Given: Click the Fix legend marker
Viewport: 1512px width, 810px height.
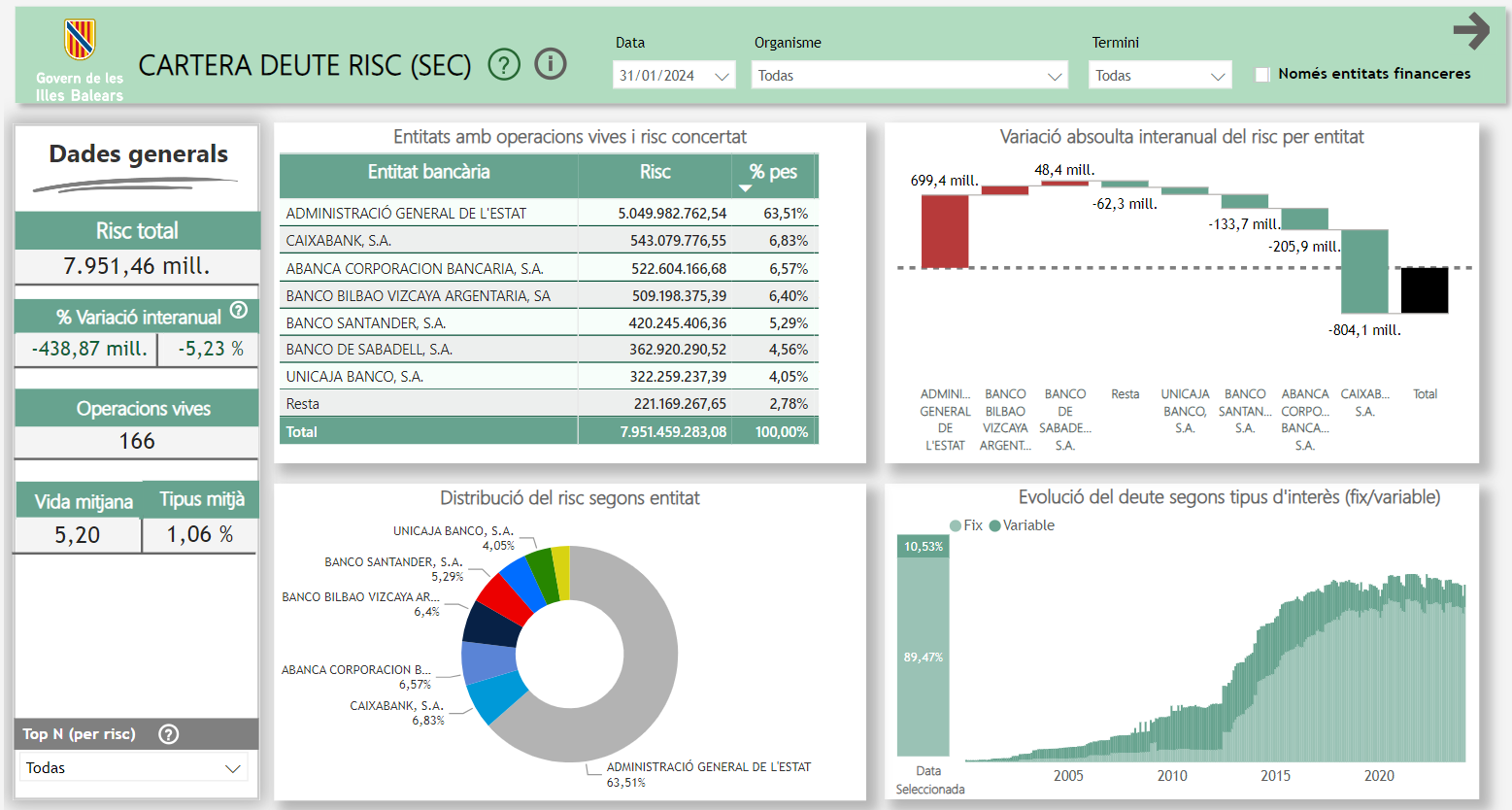Looking at the screenshot, I should pos(956,525).
